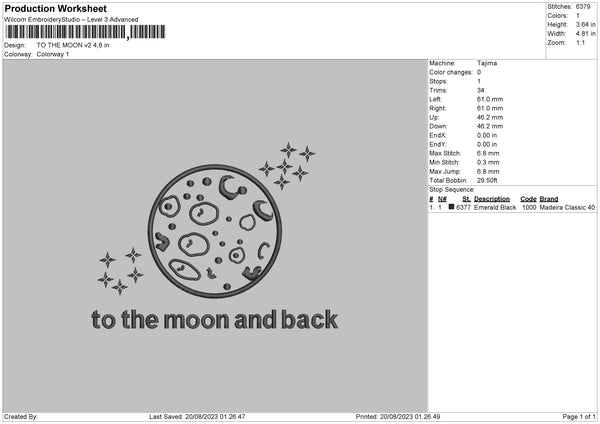The height and width of the screenshot is (424, 600).
Task: Select the design name 'TO THE MOON v2 4,8 in'
Action: (x=73, y=45)
